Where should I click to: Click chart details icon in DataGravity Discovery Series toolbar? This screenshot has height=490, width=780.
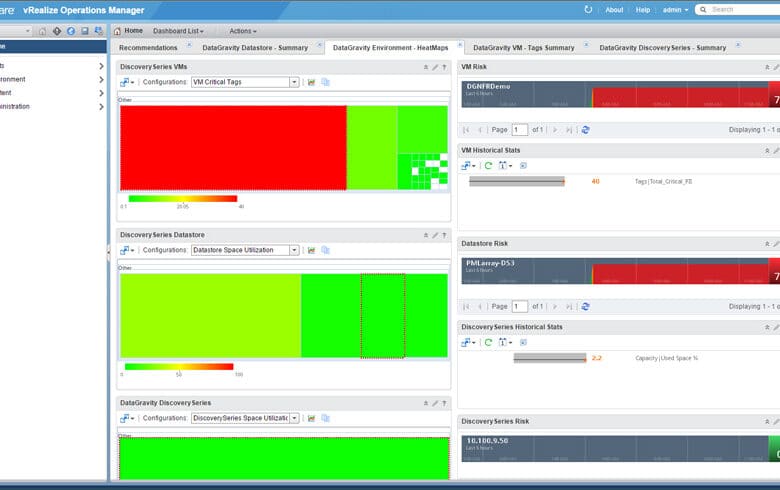coord(311,418)
